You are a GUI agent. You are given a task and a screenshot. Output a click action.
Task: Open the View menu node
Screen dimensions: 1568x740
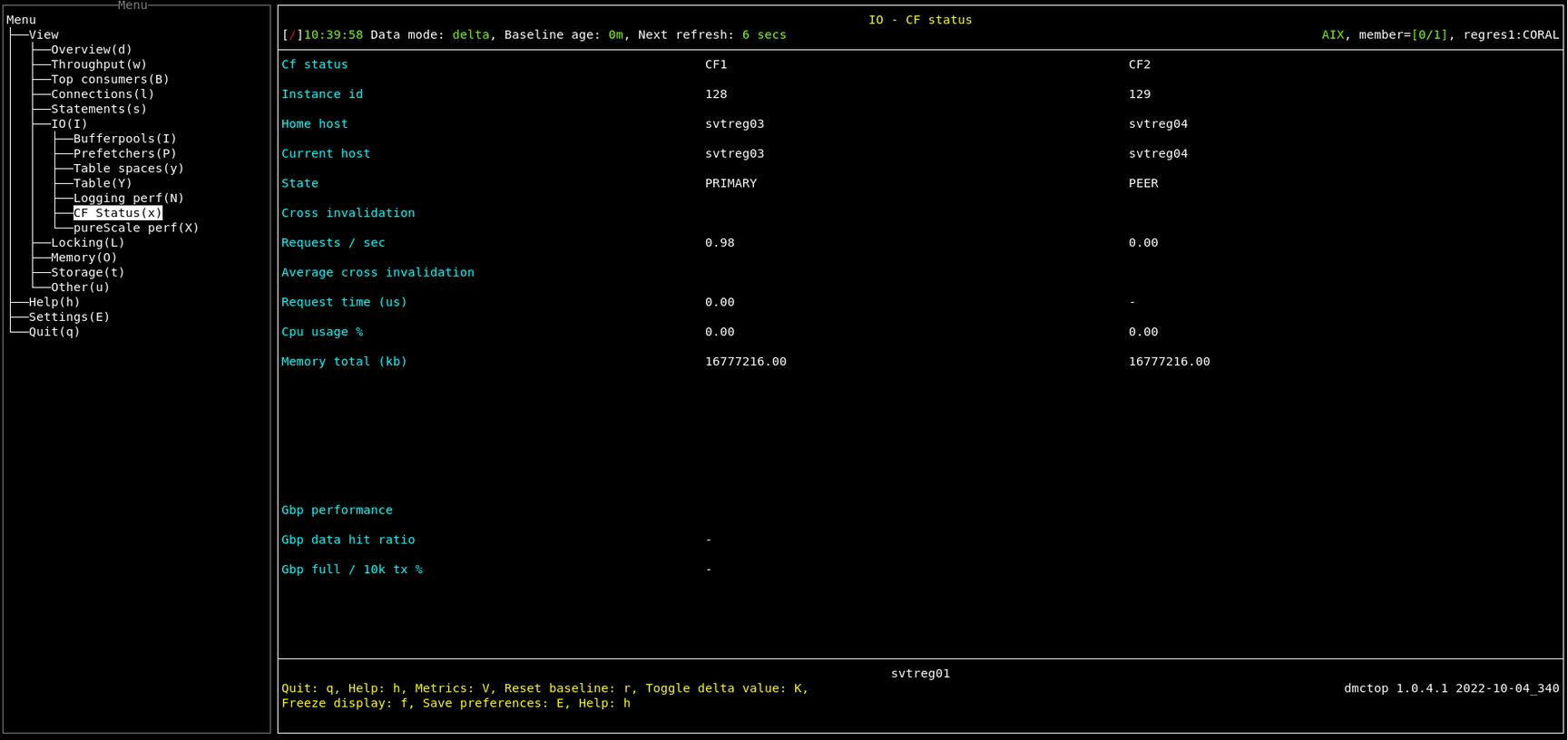(44, 34)
